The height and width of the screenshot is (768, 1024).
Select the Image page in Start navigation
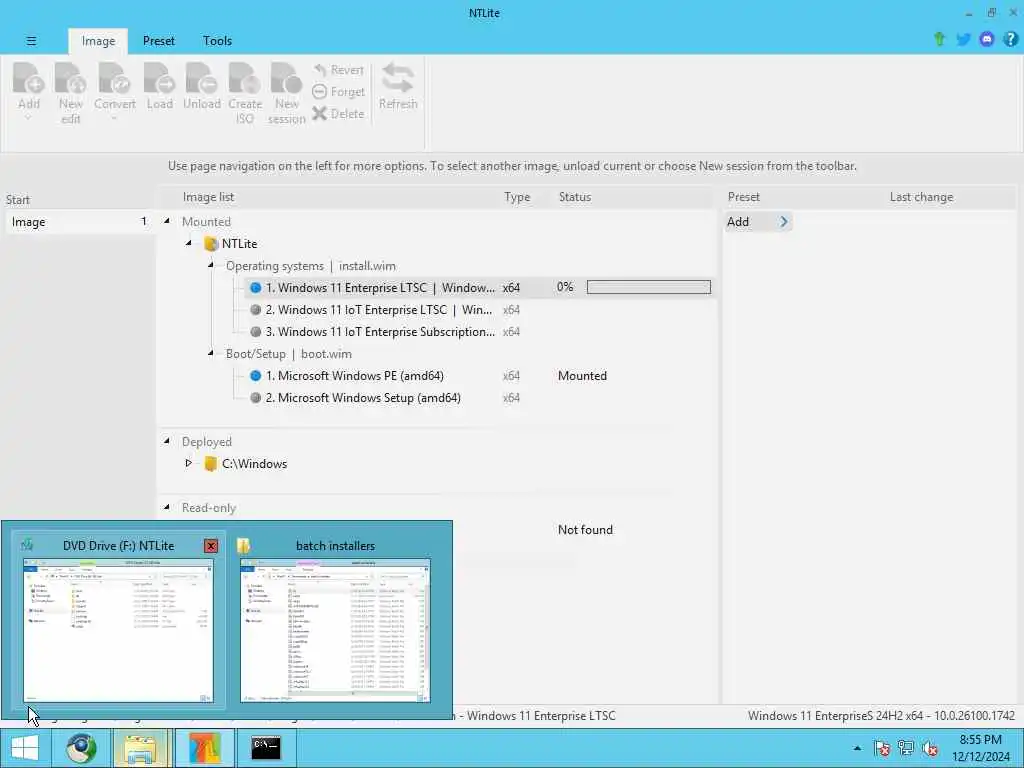(x=80, y=222)
